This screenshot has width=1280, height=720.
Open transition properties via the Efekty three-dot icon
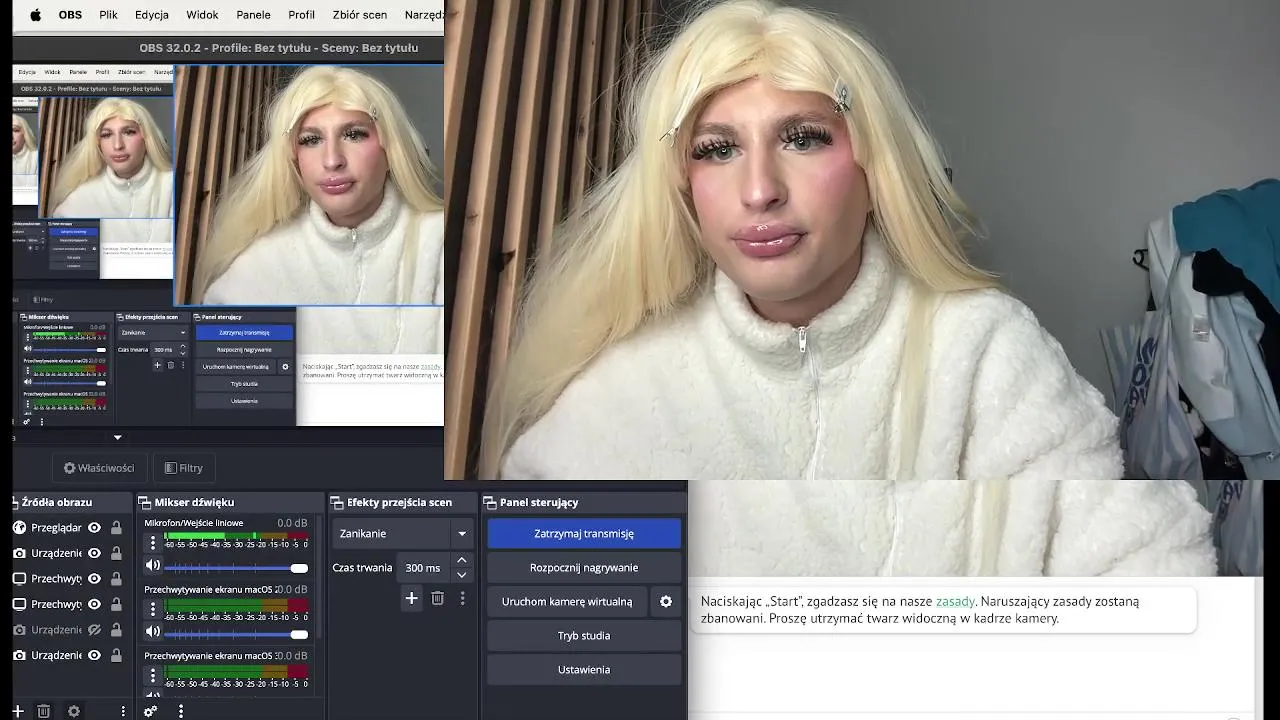(x=462, y=598)
